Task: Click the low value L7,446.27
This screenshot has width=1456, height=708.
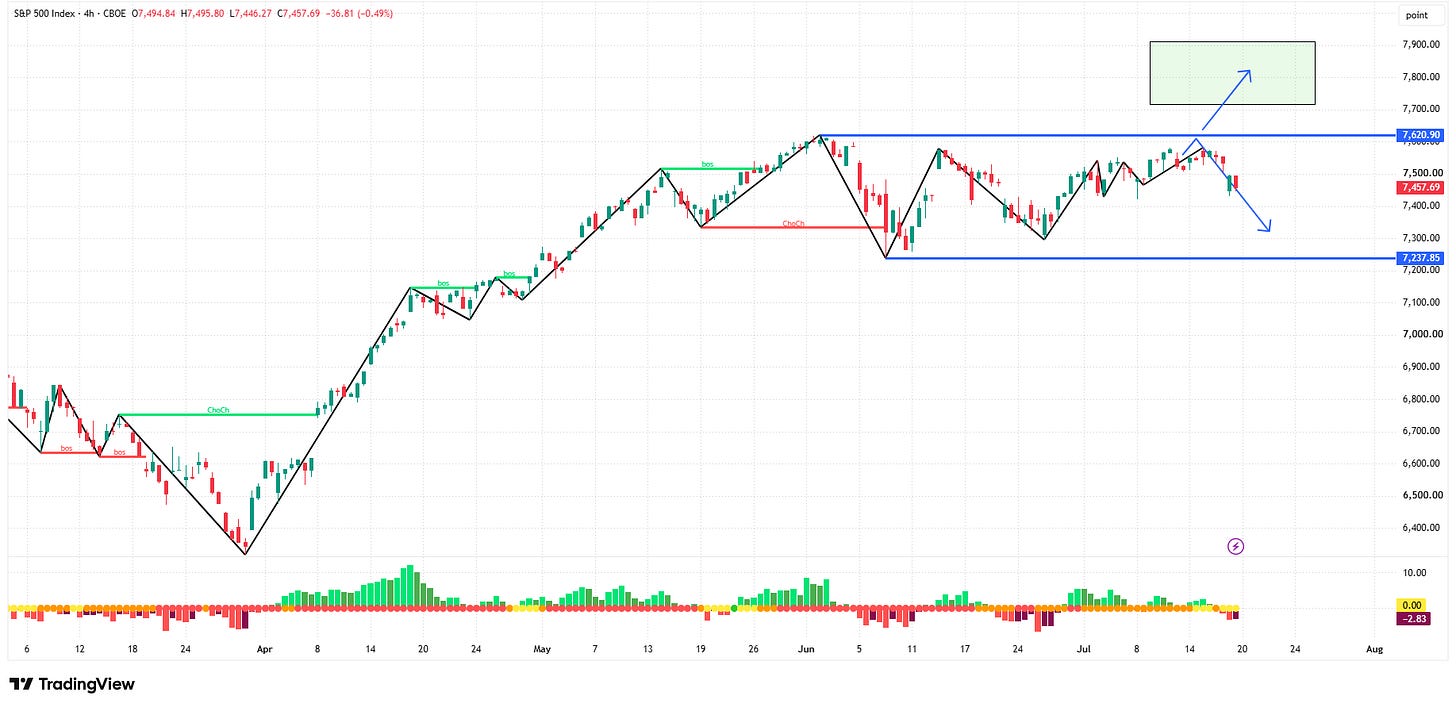Action: [x=251, y=14]
